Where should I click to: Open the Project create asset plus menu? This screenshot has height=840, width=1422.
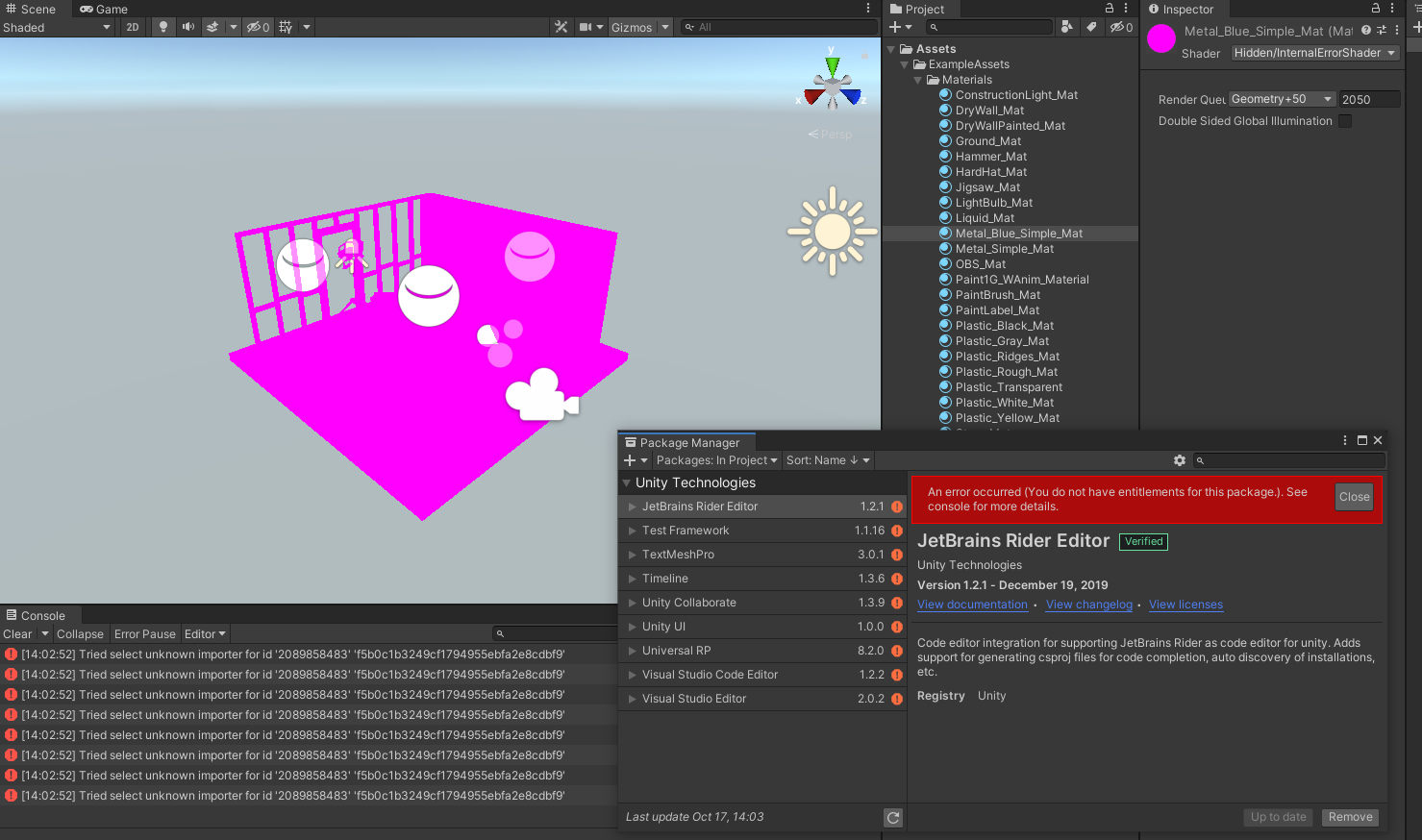pos(901,27)
